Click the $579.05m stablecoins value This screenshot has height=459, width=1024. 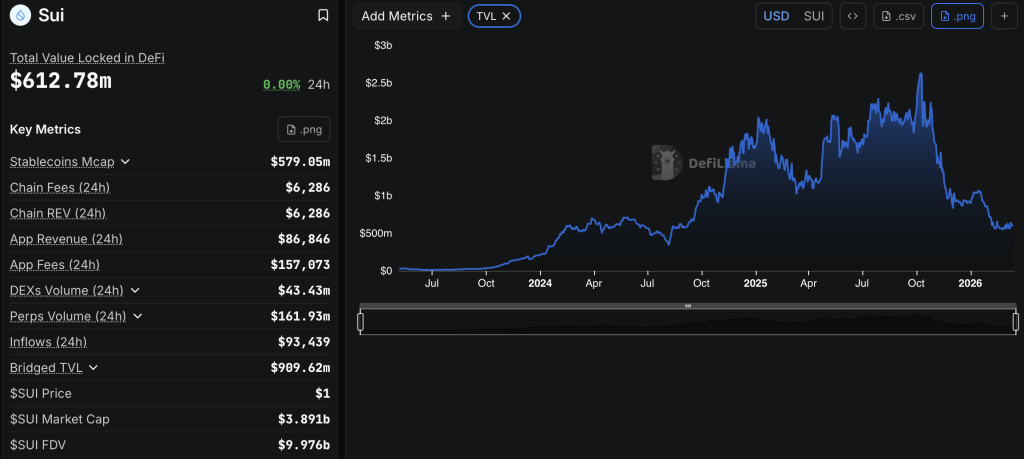click(x=300, y=162)
